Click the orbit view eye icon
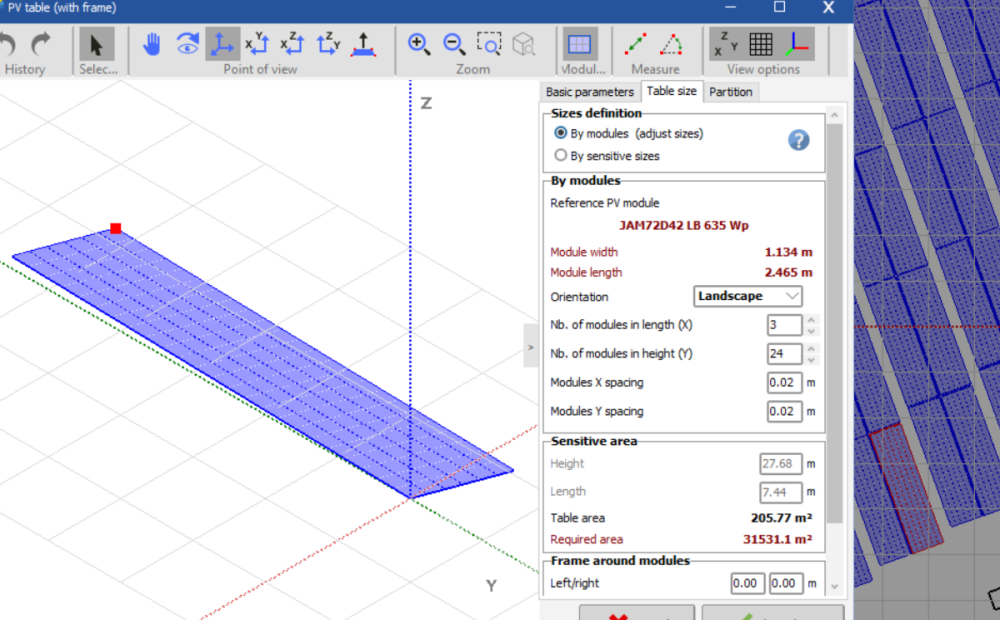 [x=187, y=44]
